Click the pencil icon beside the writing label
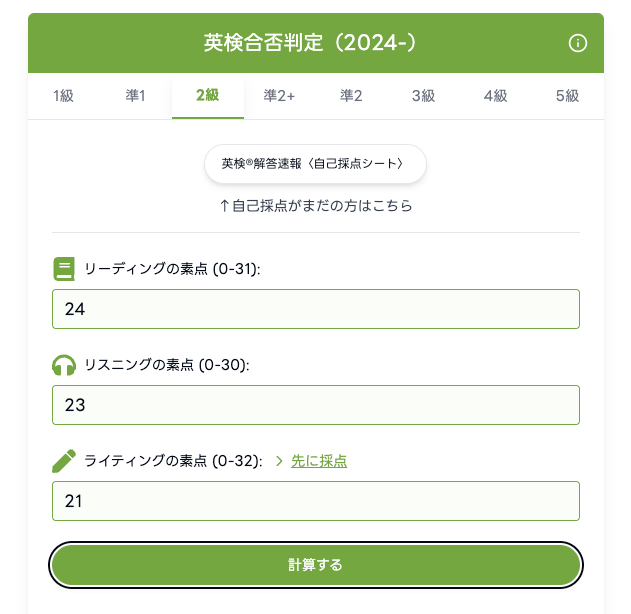Screen dimensions: 631x614 tap(64, 461)
